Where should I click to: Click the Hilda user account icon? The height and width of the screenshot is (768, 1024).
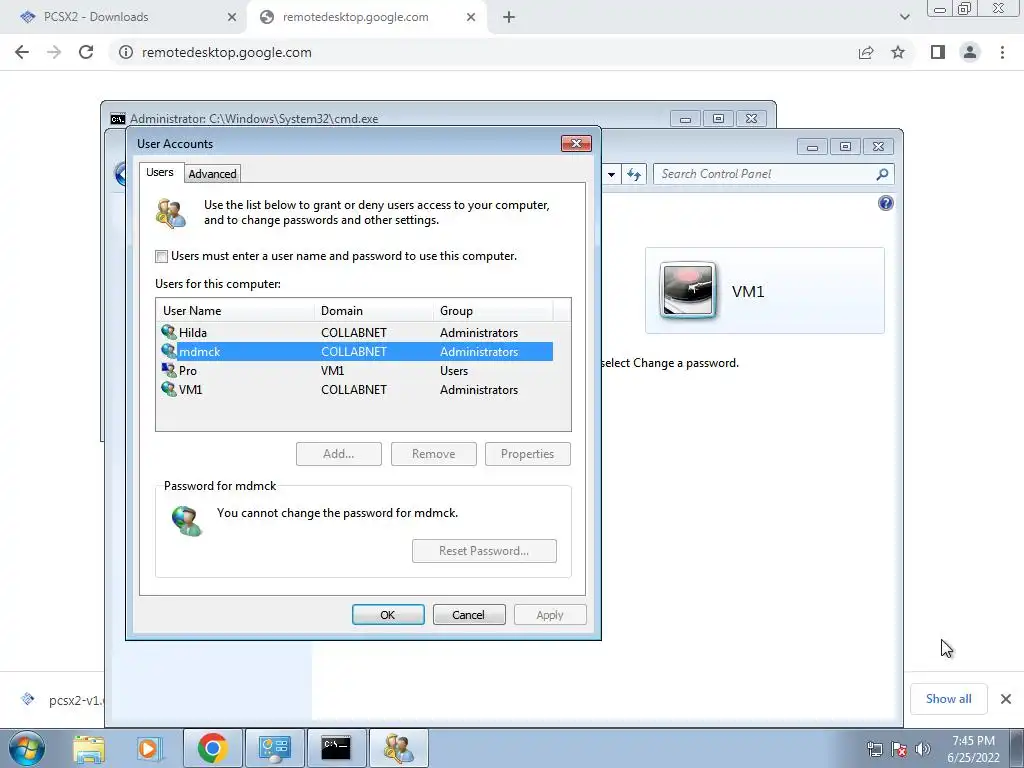168,332
